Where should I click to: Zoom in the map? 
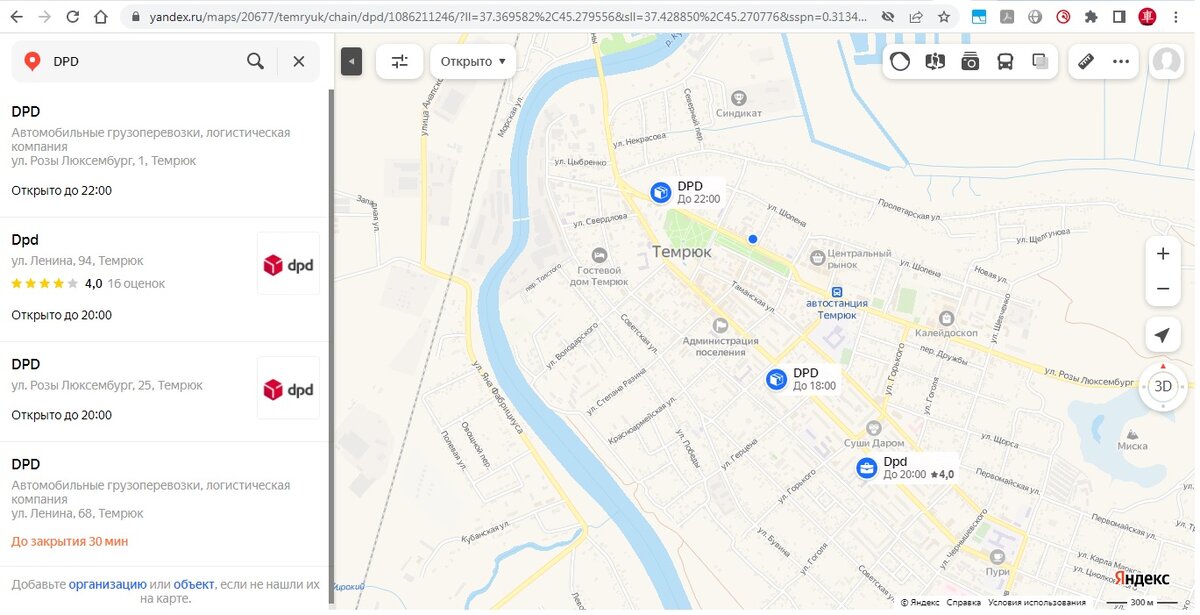pyautogui.click(x=1162, y=254)
